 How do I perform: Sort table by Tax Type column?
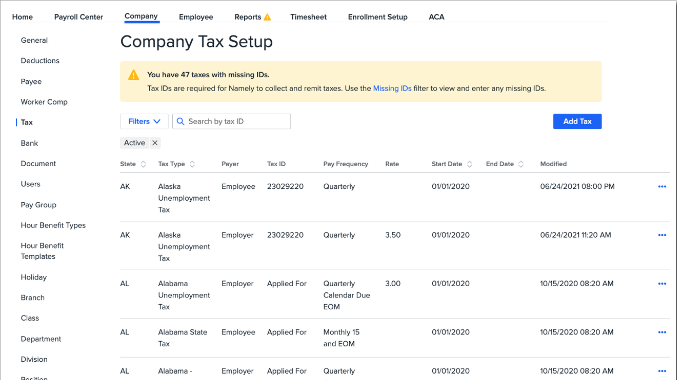coord(192,164)
